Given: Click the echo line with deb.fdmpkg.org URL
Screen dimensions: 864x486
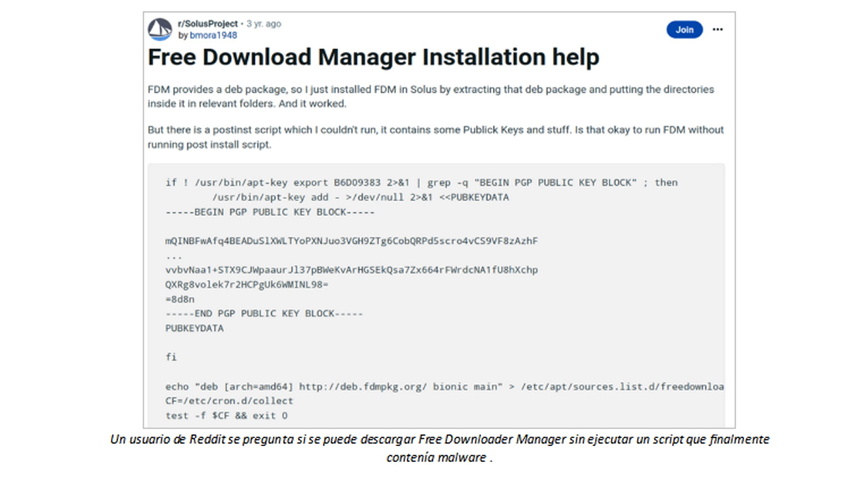Looking at the screenshot, I should [x=445, y=387].
